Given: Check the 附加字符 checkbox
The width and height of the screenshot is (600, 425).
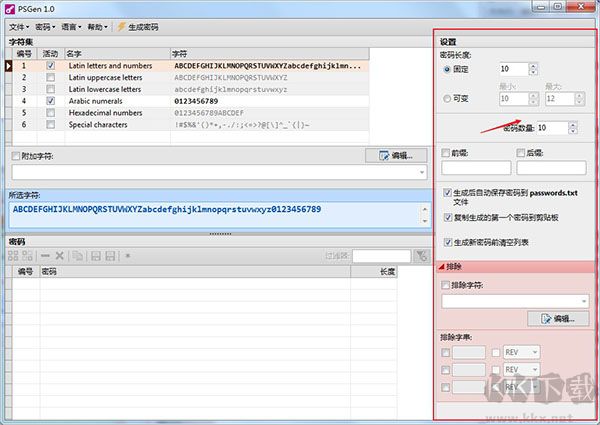Looking at the screenshot, I should pyautogui.click(x=16, y=156).
